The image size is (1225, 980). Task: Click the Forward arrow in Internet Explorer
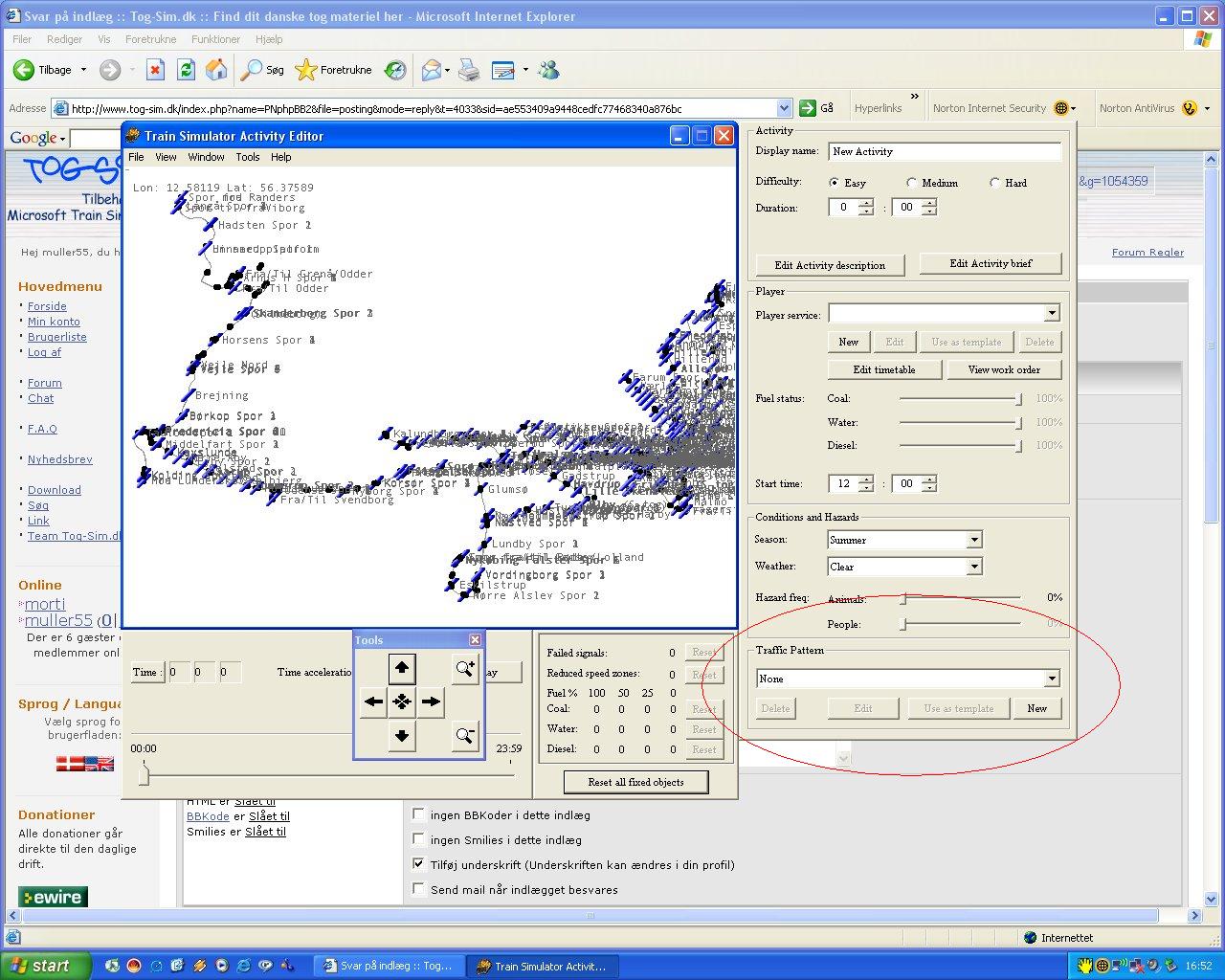pos(110,70)
